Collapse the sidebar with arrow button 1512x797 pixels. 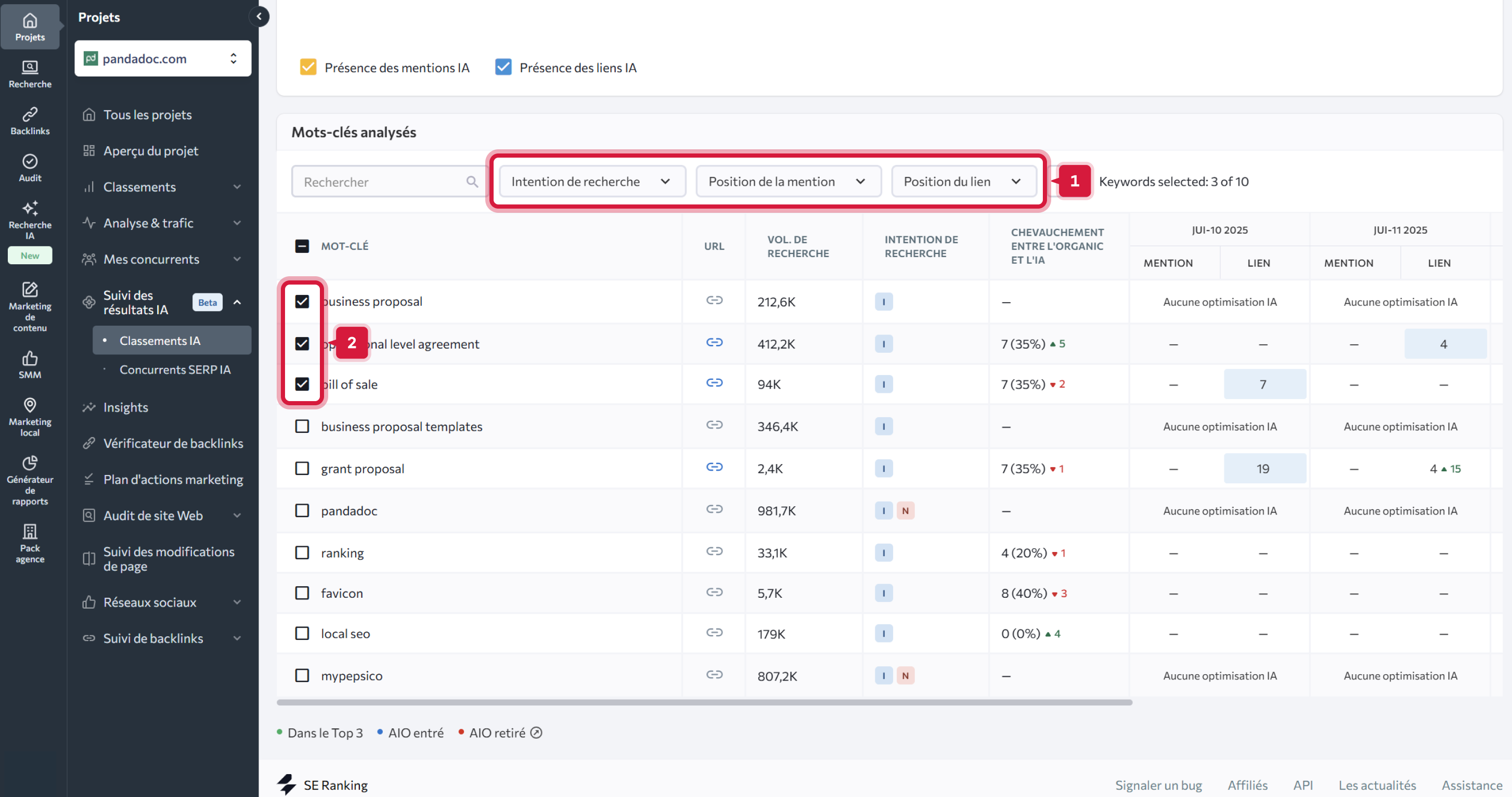[259, 17]
